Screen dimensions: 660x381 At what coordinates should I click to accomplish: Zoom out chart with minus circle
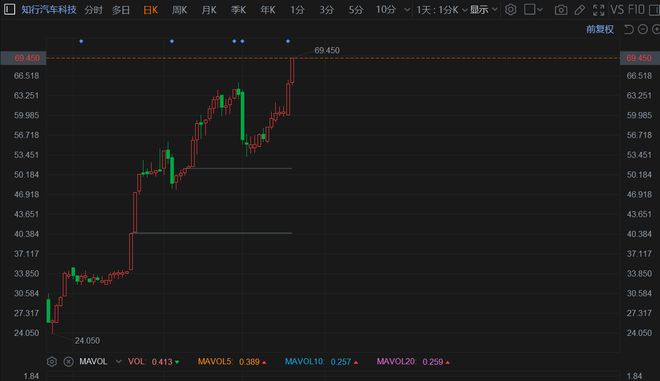coord(643,29)
